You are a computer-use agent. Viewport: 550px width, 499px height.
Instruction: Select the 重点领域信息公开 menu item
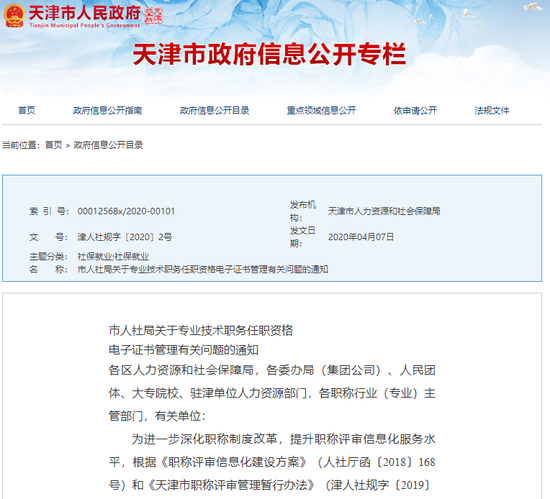(321, 110)
